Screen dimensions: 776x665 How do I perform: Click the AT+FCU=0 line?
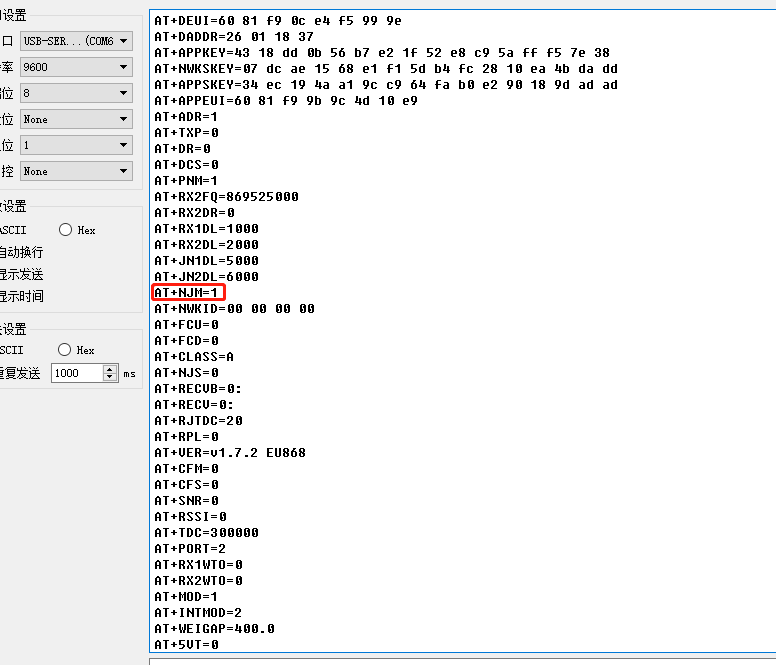[x=186, y=325]
